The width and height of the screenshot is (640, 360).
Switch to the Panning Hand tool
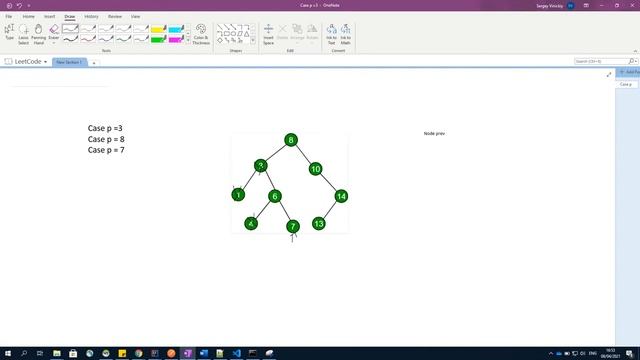pos(38,33)
